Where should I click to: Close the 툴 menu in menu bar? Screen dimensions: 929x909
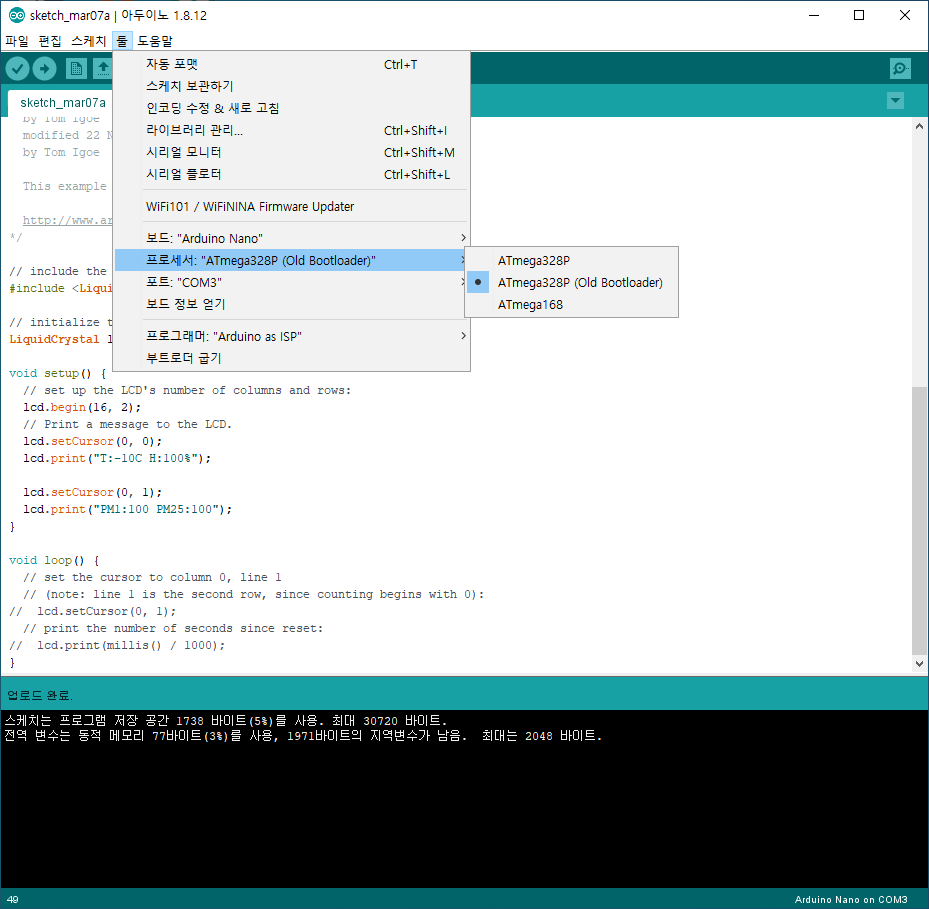point(121,41)
